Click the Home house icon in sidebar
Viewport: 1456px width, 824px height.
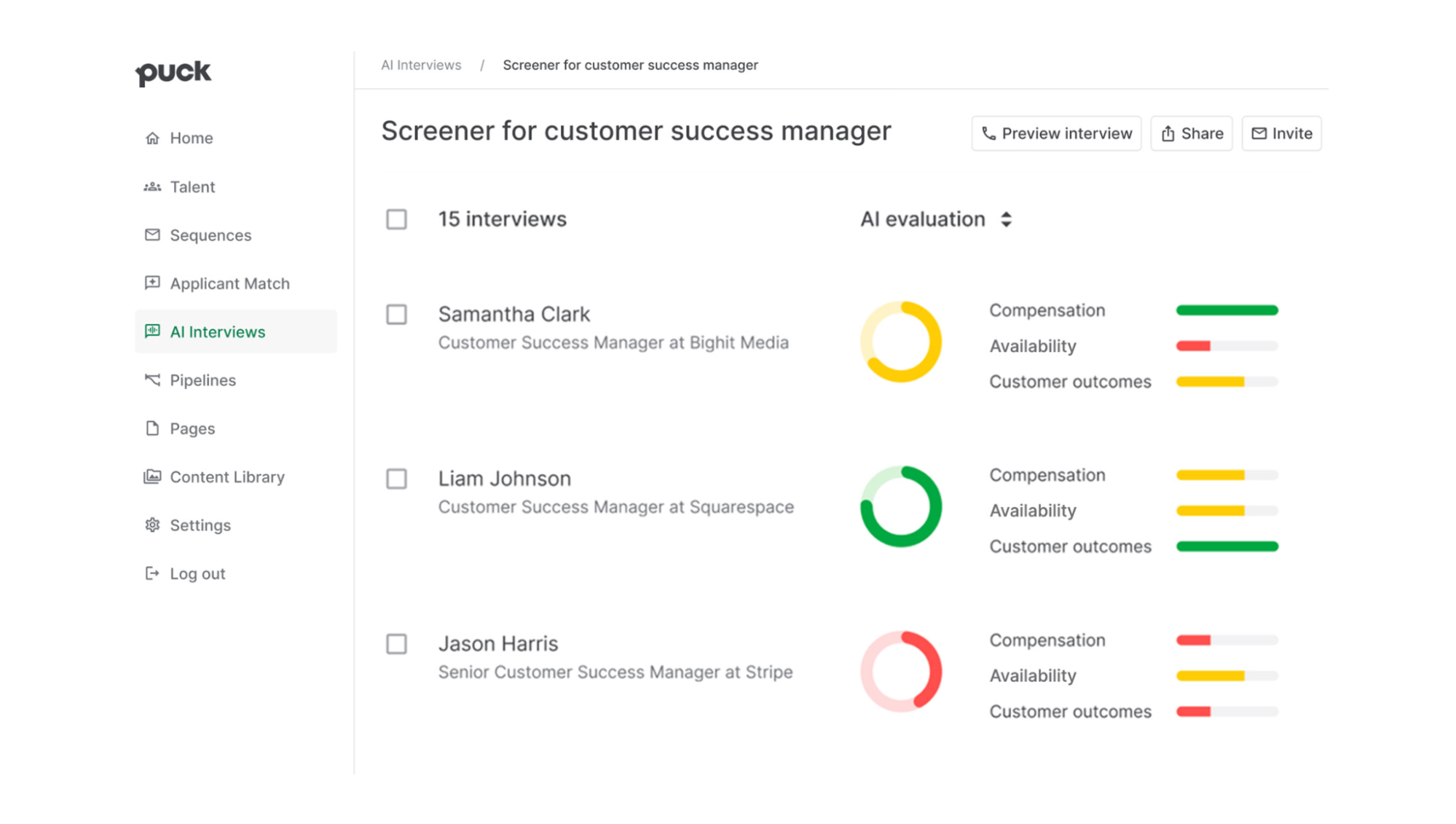click(x=151, y=138)
